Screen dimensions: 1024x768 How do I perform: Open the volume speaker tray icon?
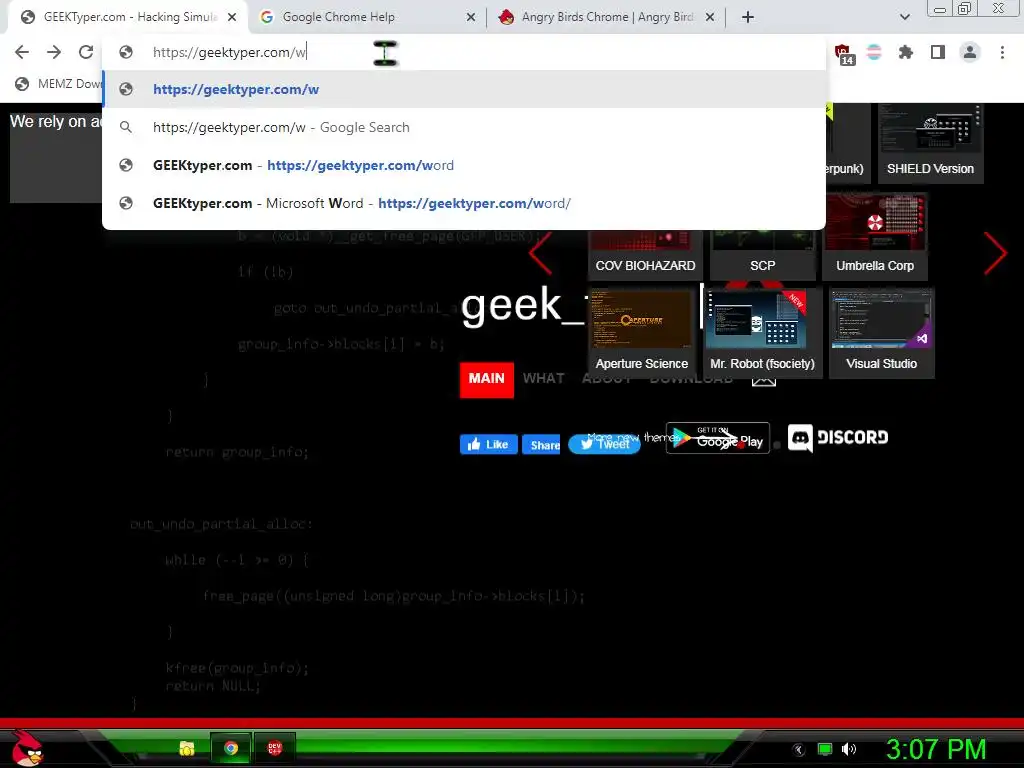(x=849, y=749)
